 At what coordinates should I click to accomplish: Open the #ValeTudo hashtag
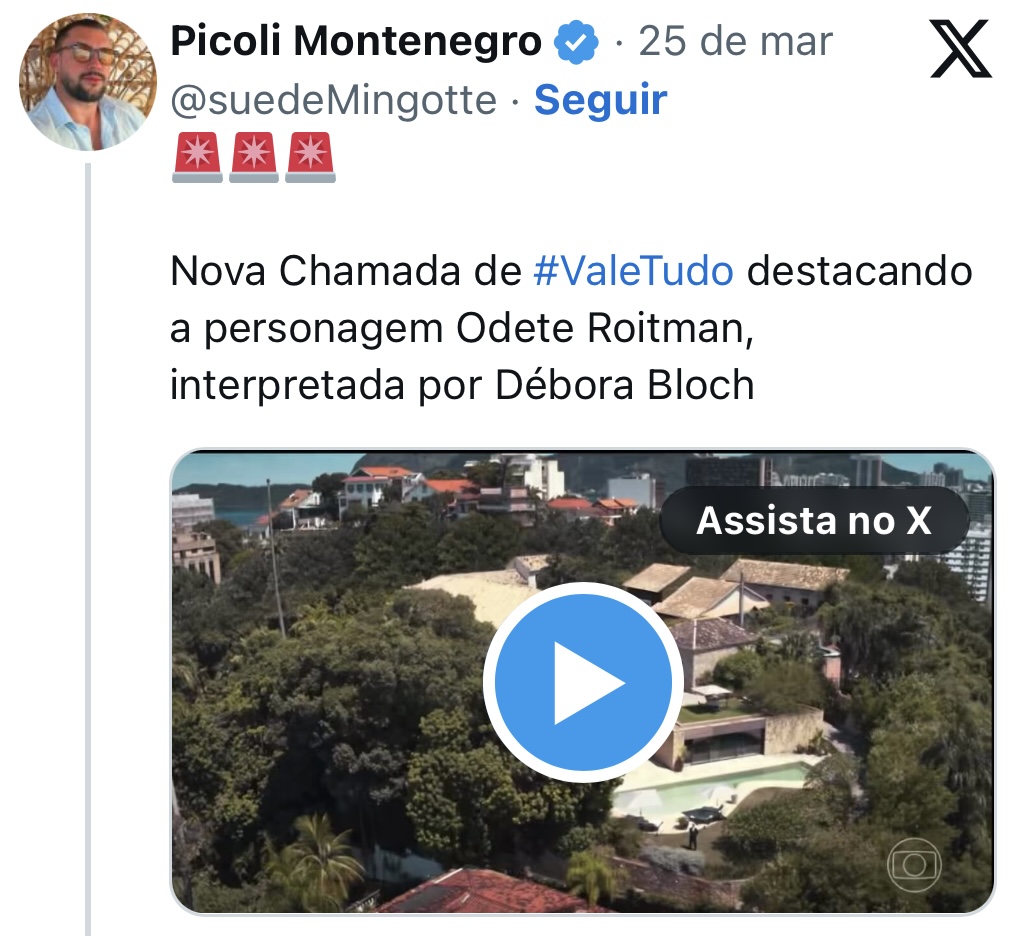[x=634, y=271]
